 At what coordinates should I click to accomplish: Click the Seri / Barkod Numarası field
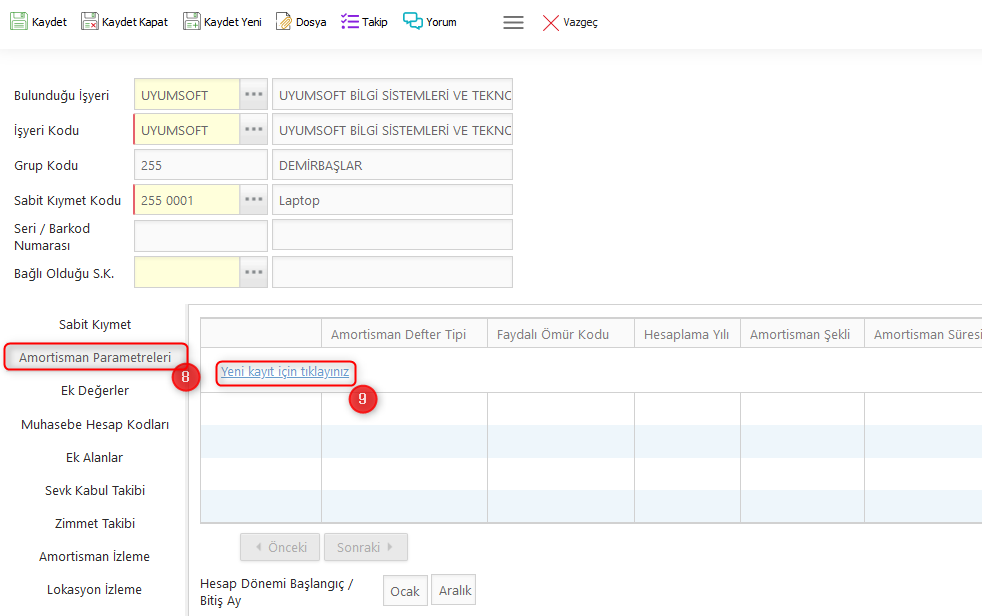tap(200, 236)
